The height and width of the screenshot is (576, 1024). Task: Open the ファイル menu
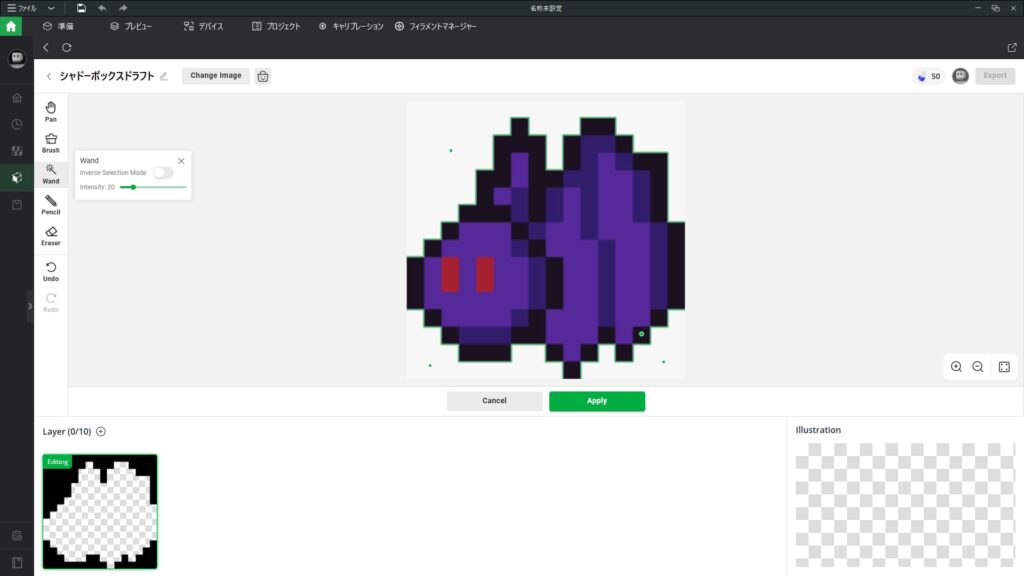pyautogui.click(x=22, y=8)
